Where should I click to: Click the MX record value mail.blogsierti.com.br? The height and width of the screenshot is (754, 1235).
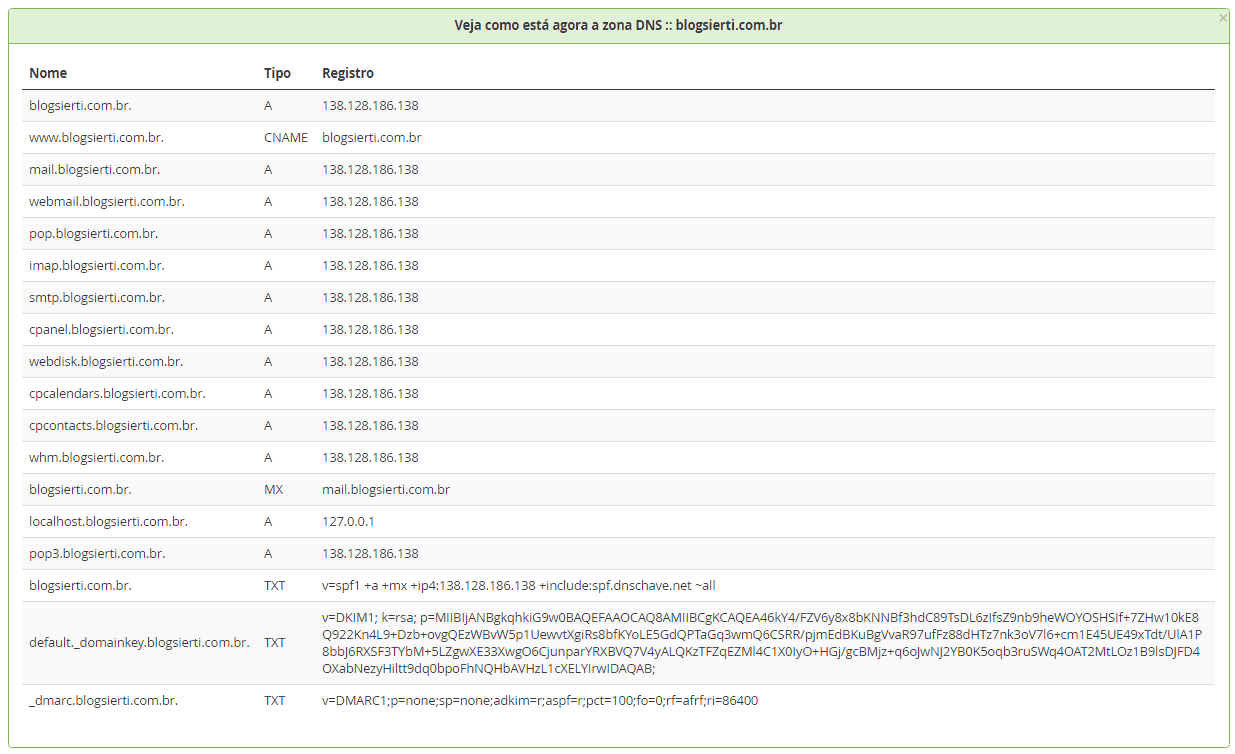point(385,489)
